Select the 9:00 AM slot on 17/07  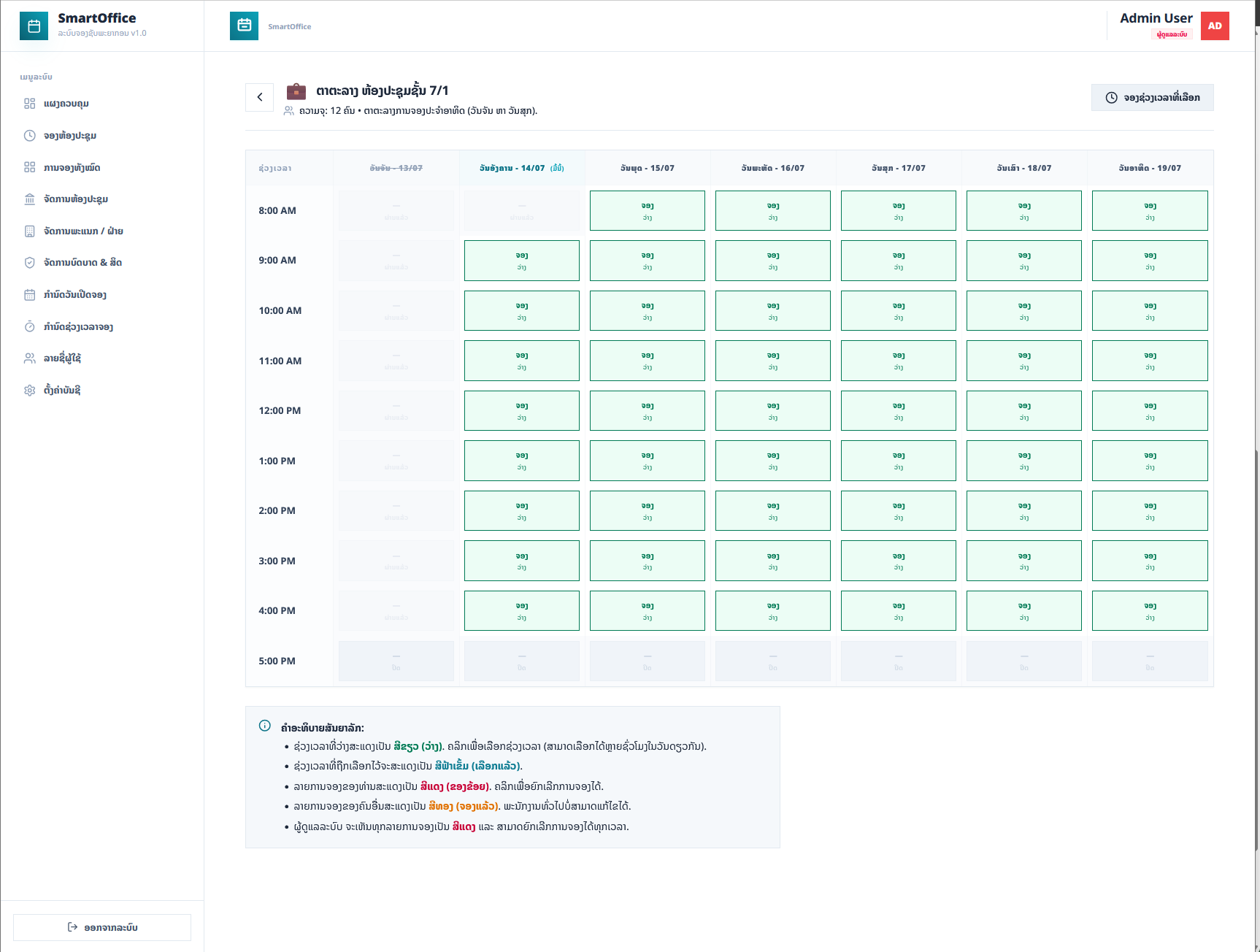point(899,261)
